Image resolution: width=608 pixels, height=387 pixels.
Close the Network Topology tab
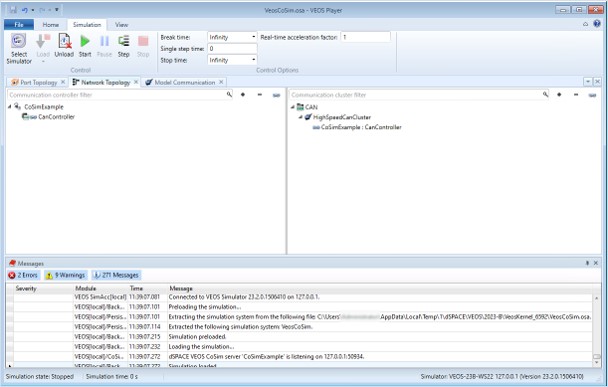point(136,82)
